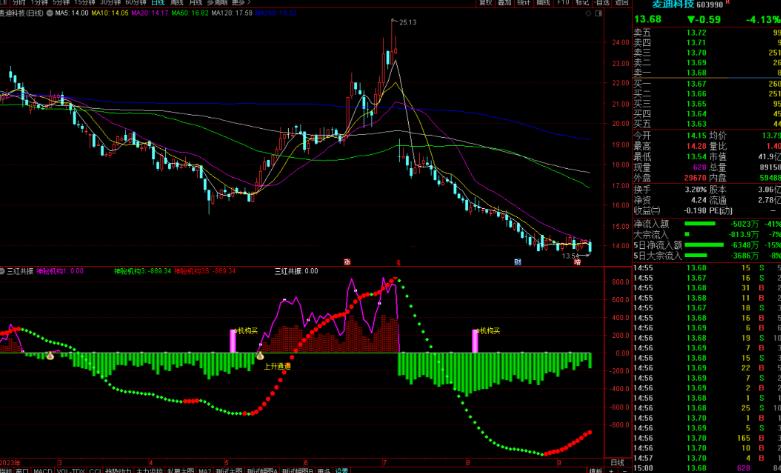Click the 统计 toolbar button
The width and height of the screenshot is (781, 473).
[x=523, y=2]
